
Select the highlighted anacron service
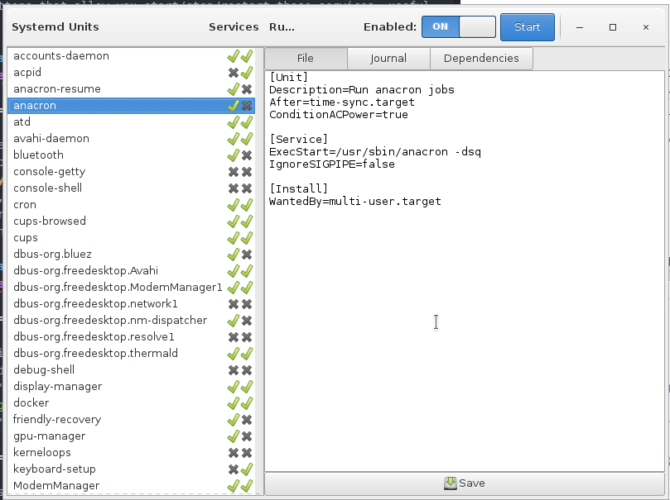click(131, 106)
